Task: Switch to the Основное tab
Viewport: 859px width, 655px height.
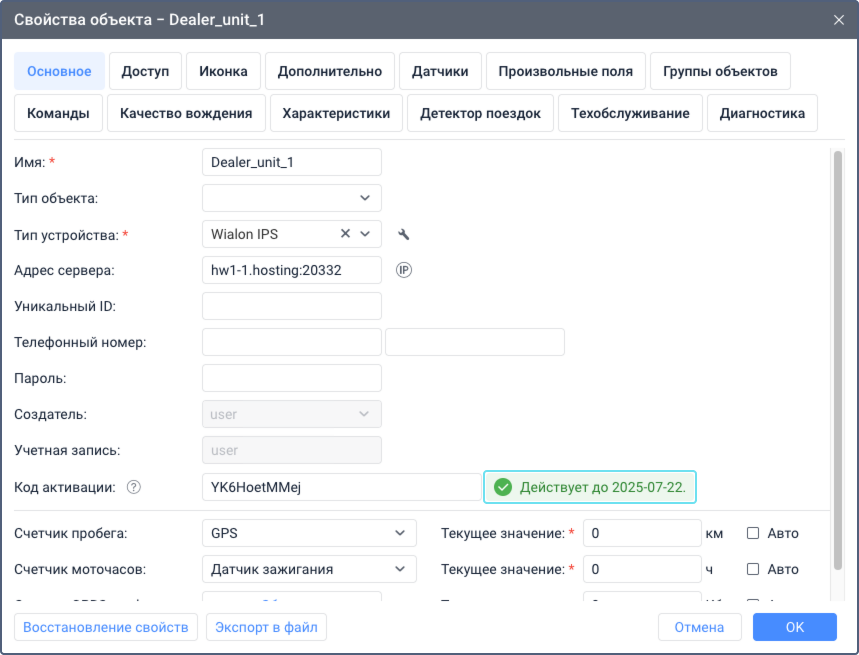Action: [59, 71]
